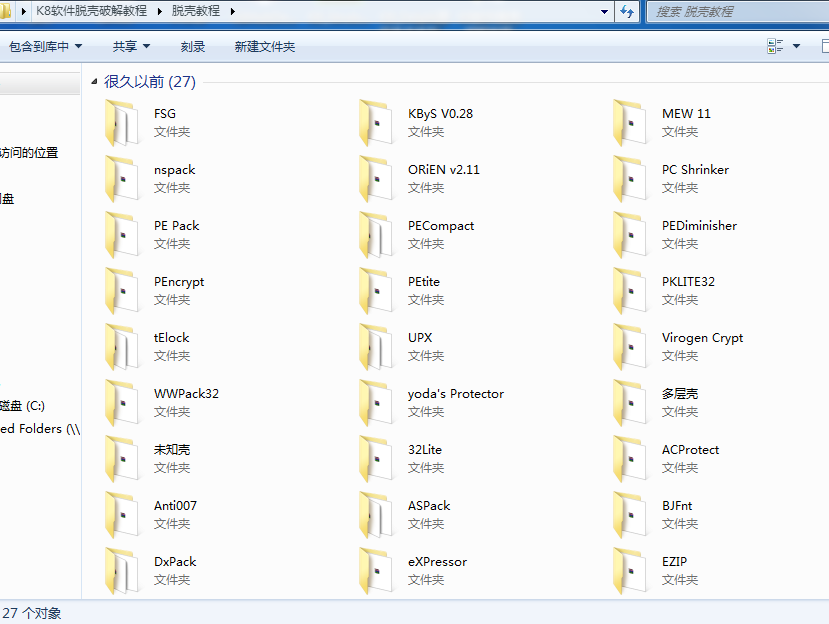829x624 pixels.
Task: Open the 包含到库中 dropdown menu
Action: 45,47
